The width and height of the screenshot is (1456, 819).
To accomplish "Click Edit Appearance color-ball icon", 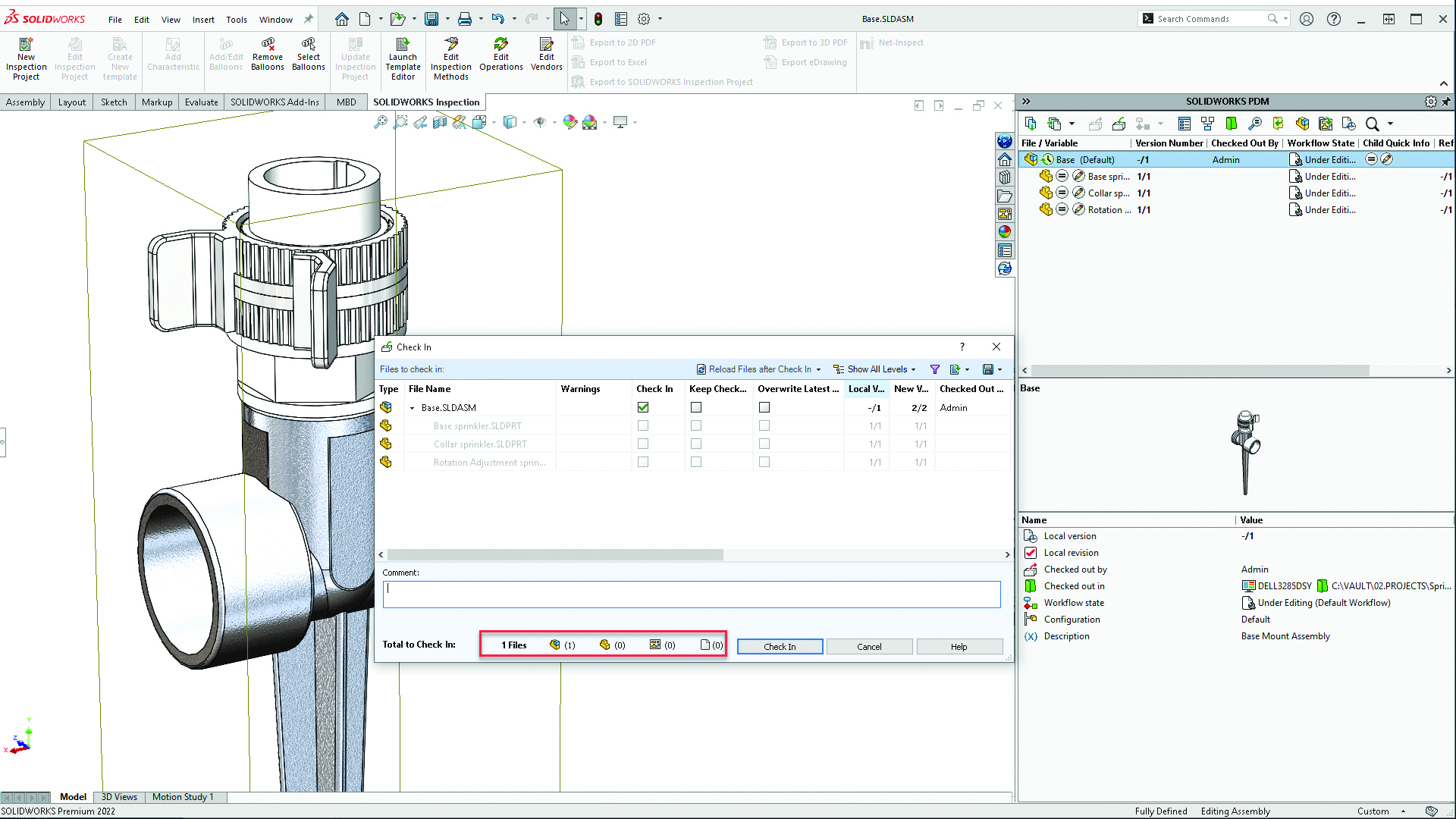I will pyautogui.click(x=570, y=122).
